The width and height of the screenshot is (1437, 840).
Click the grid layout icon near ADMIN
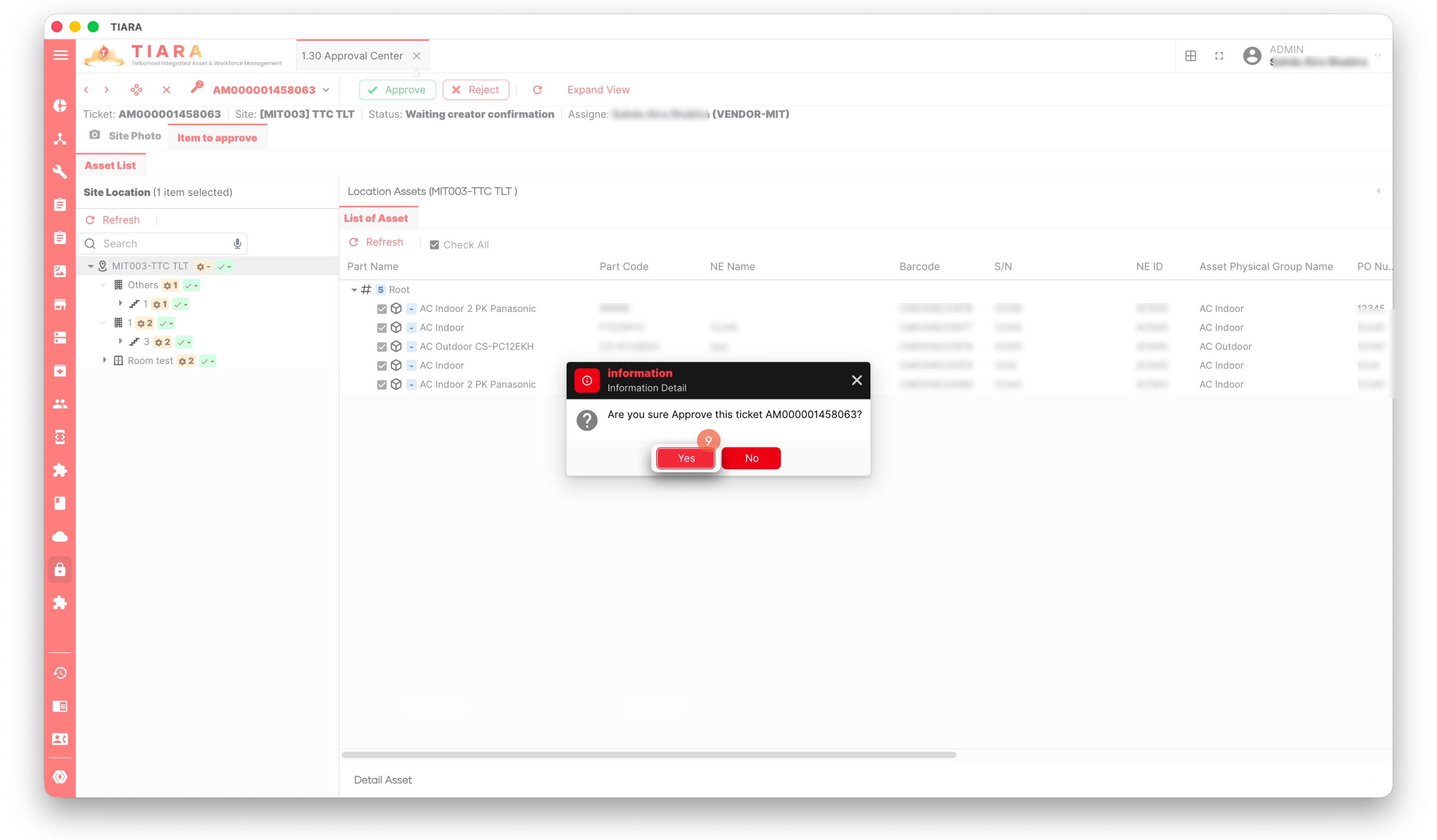1191,56
